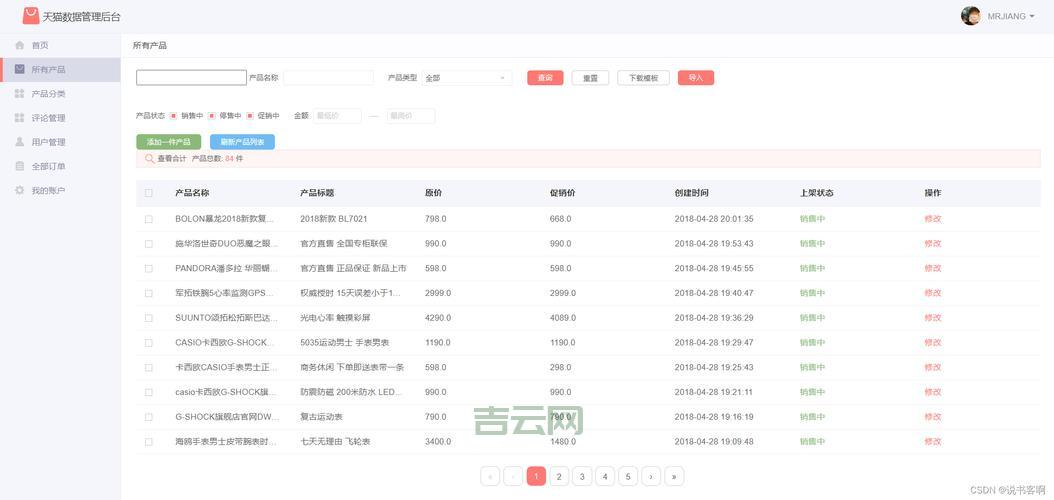Click the 产品名称 column header
This screenshot has height=500, width=1054.
192,193
